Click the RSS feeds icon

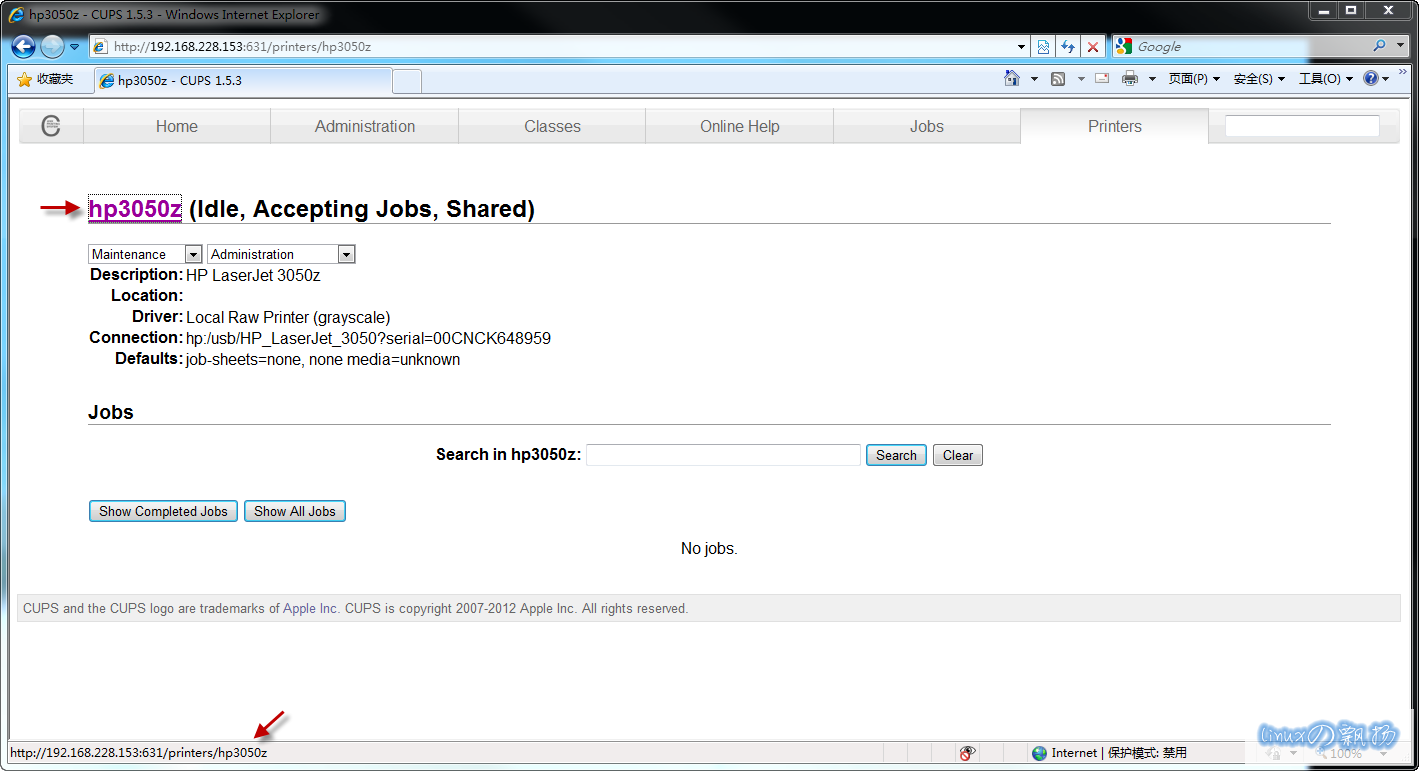[1058, 78]
